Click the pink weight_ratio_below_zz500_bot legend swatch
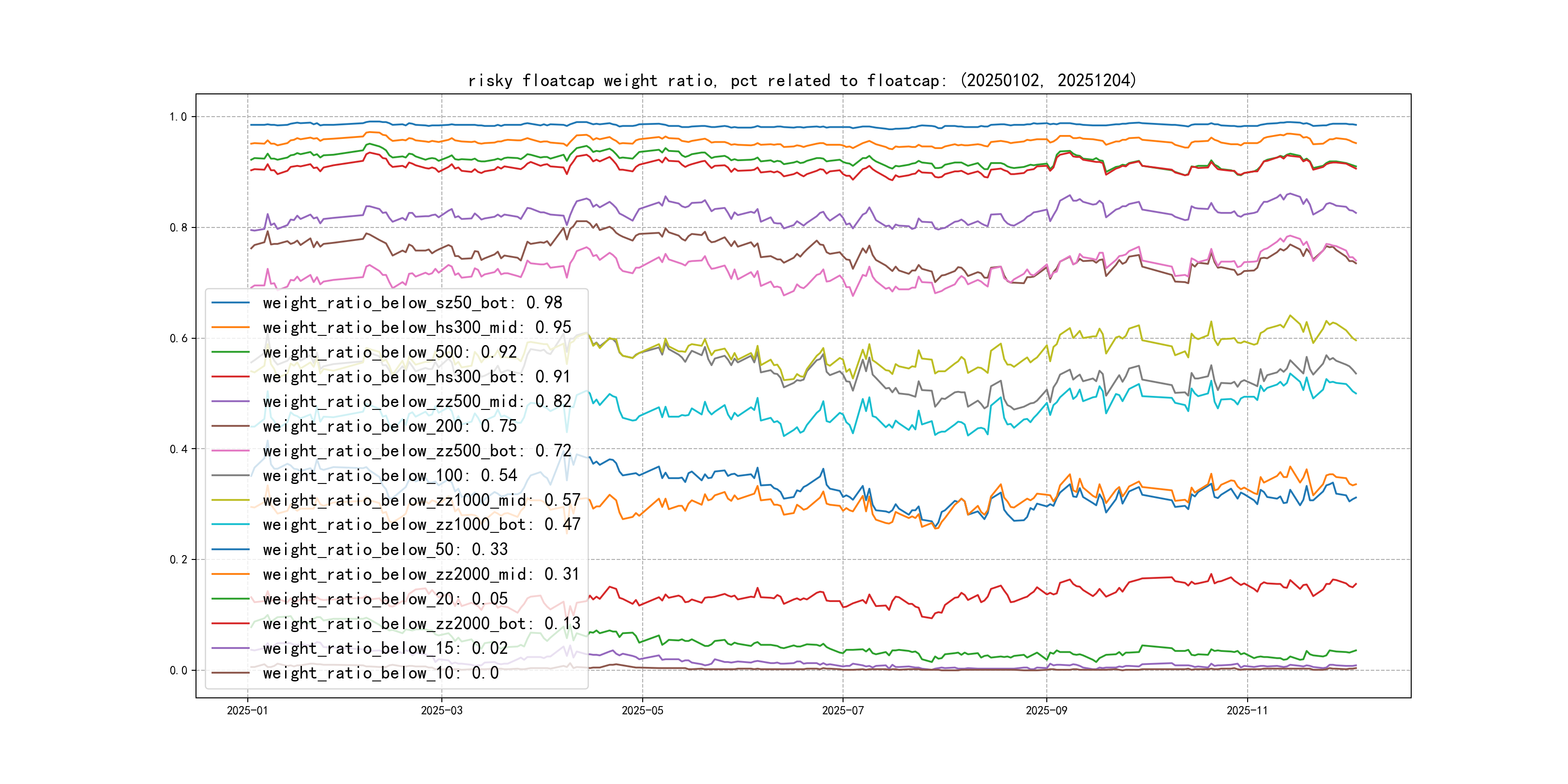This screenshot has height=784, width=1568. pyautogui.click(x=230, y=451)
